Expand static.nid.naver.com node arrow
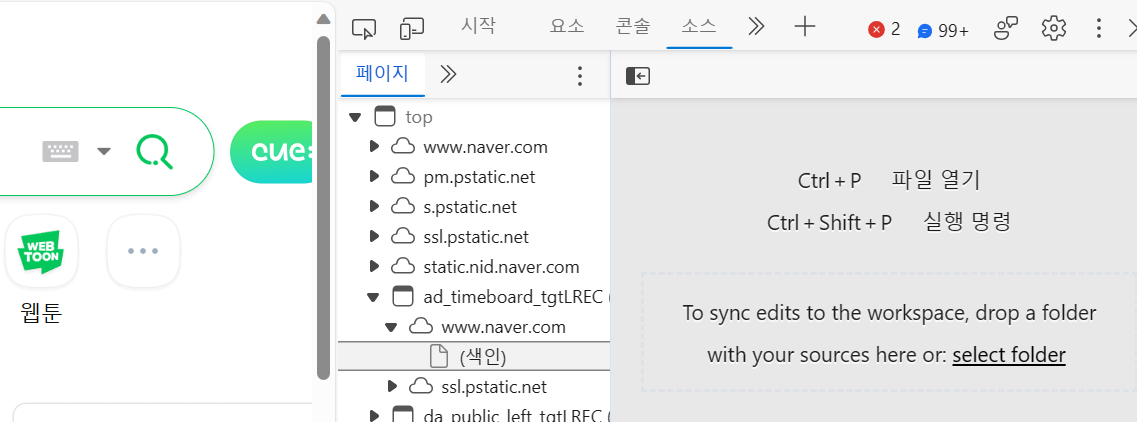This screenshot has width=1137, height=422. [x=374, y=266]
